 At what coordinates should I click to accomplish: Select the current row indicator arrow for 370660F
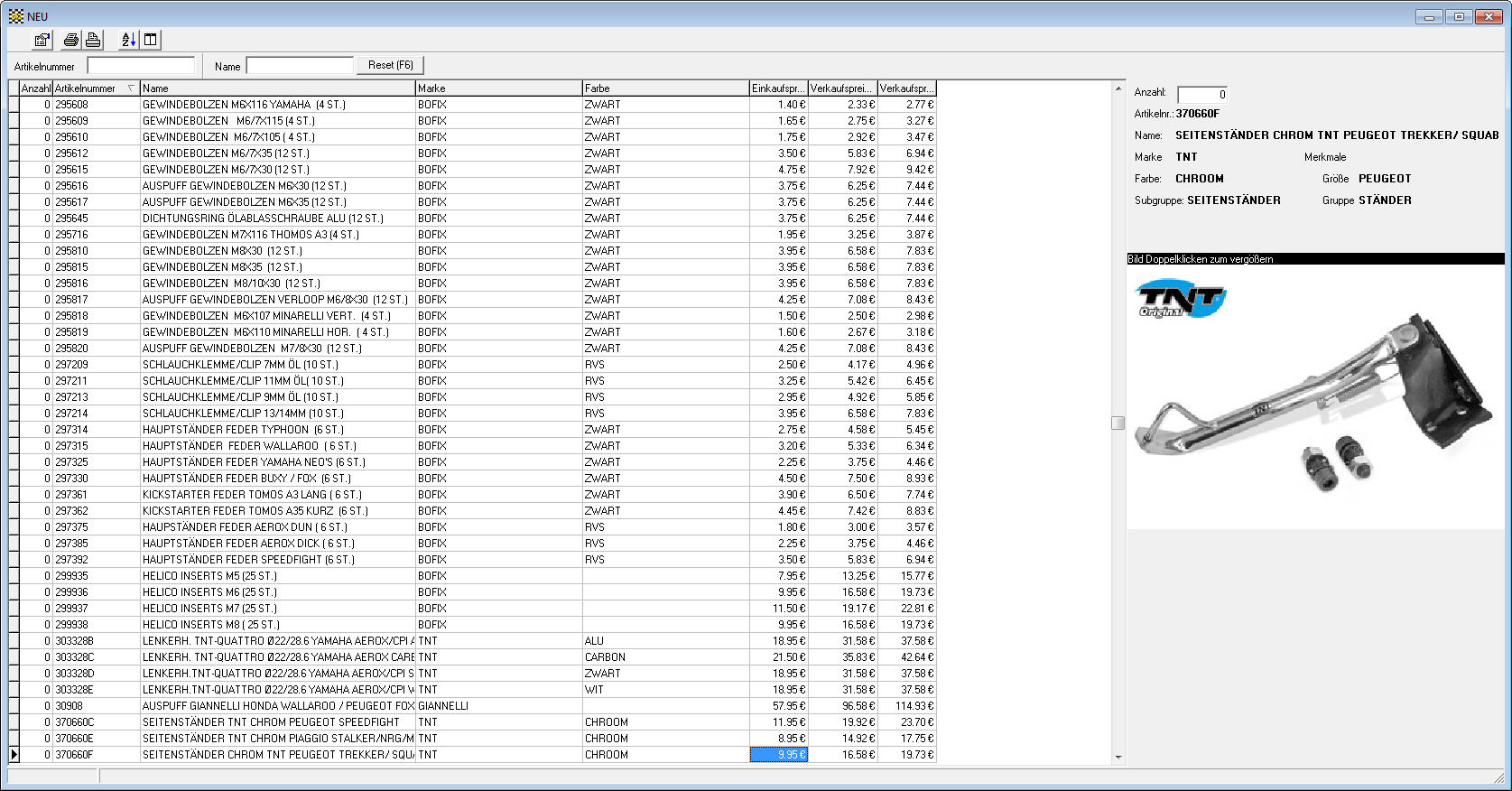point(14,755)
